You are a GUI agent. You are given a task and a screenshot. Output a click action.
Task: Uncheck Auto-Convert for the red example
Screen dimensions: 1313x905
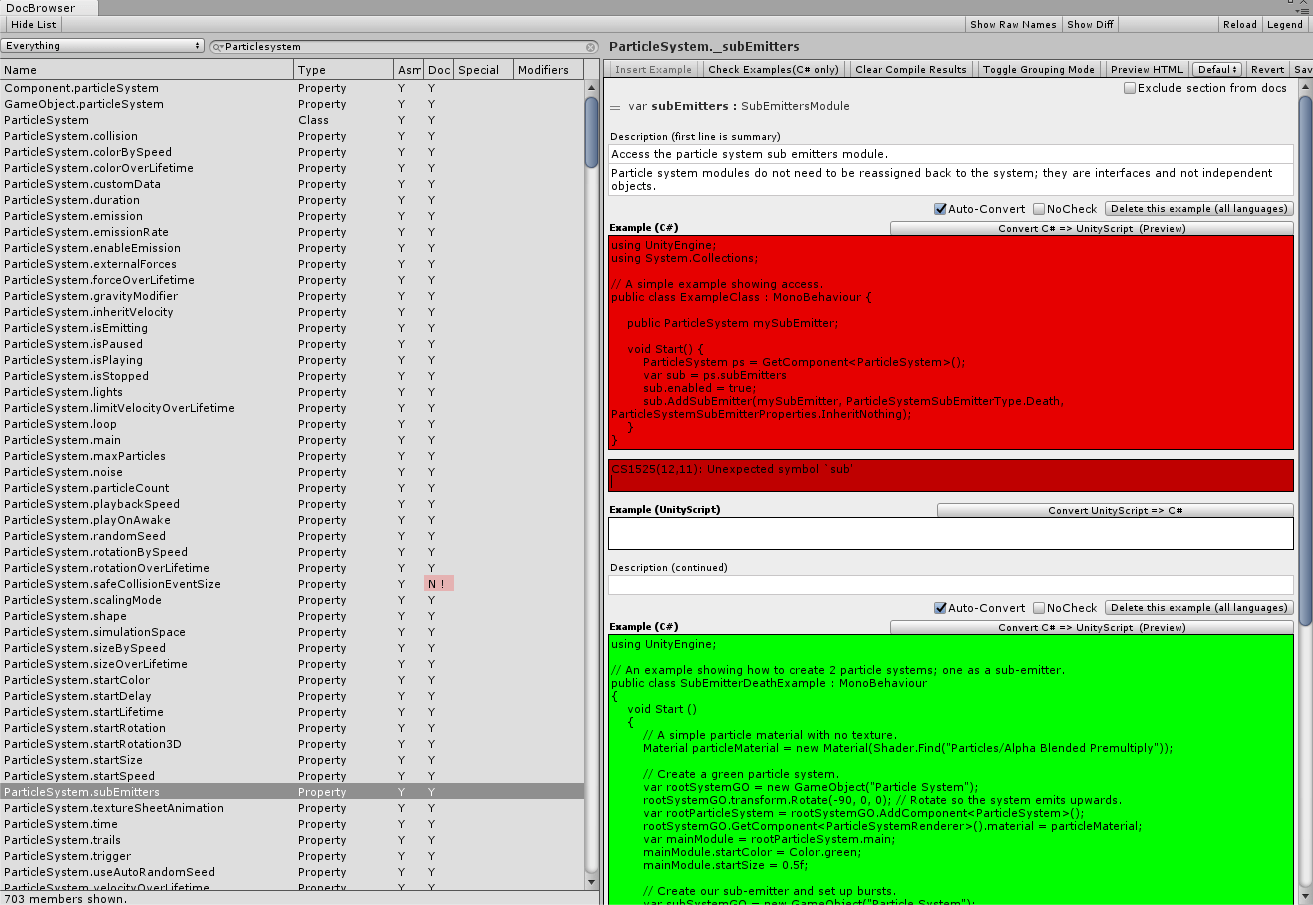pos(940,209)
